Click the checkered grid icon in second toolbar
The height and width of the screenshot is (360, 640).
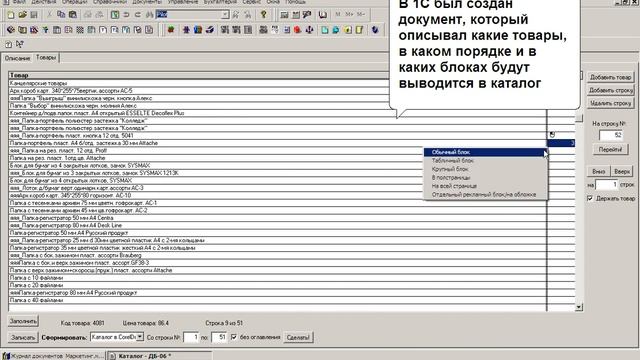point(80,30)
